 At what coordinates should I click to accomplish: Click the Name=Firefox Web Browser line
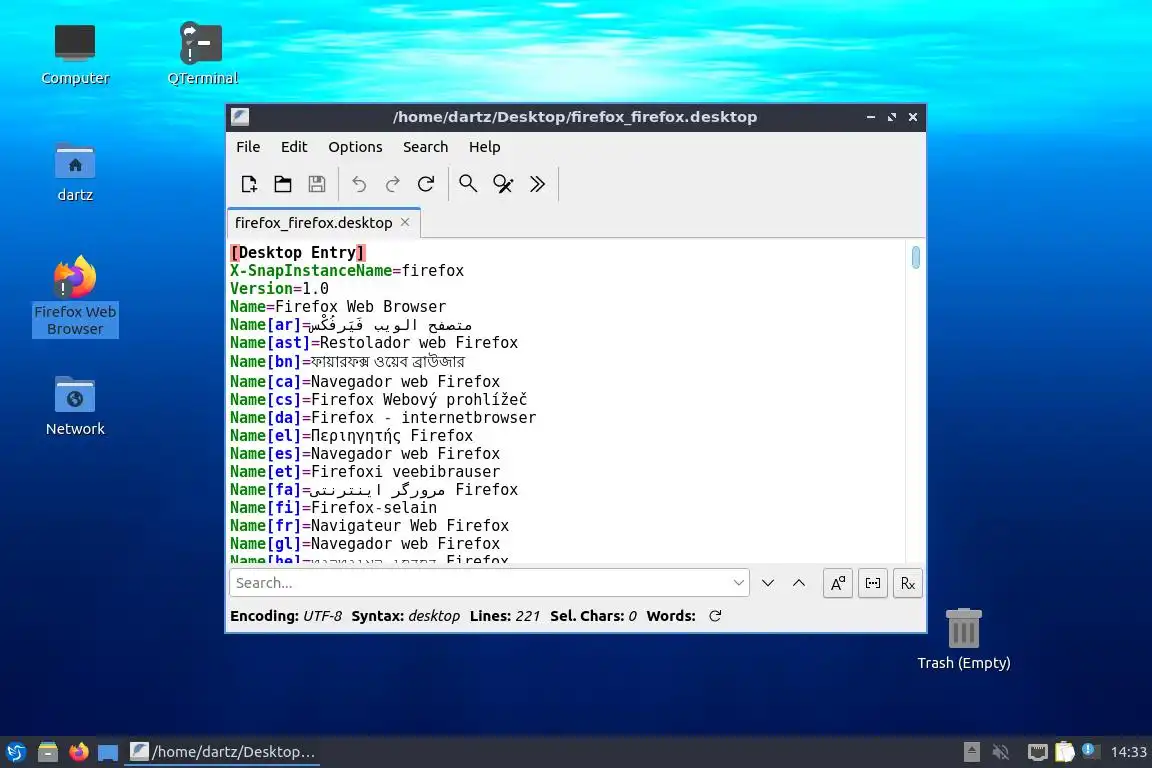(x=338, y=306)
